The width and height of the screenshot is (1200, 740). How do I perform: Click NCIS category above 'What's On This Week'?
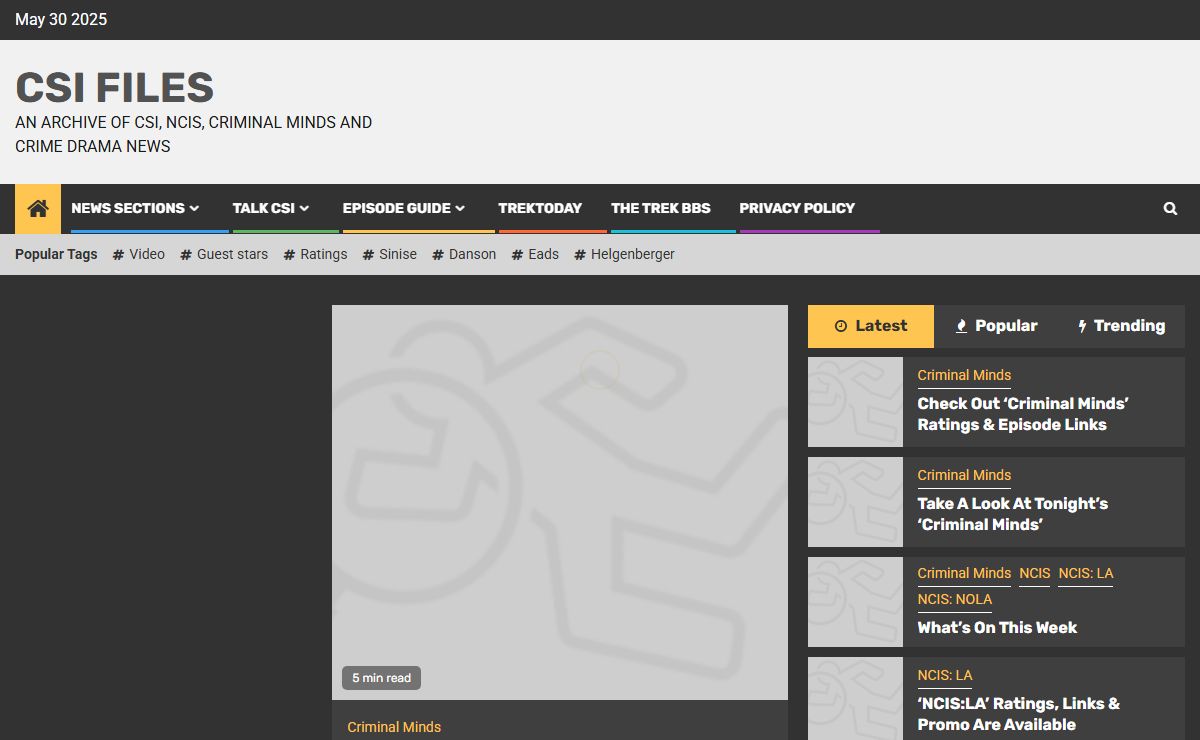(1035, 573)
